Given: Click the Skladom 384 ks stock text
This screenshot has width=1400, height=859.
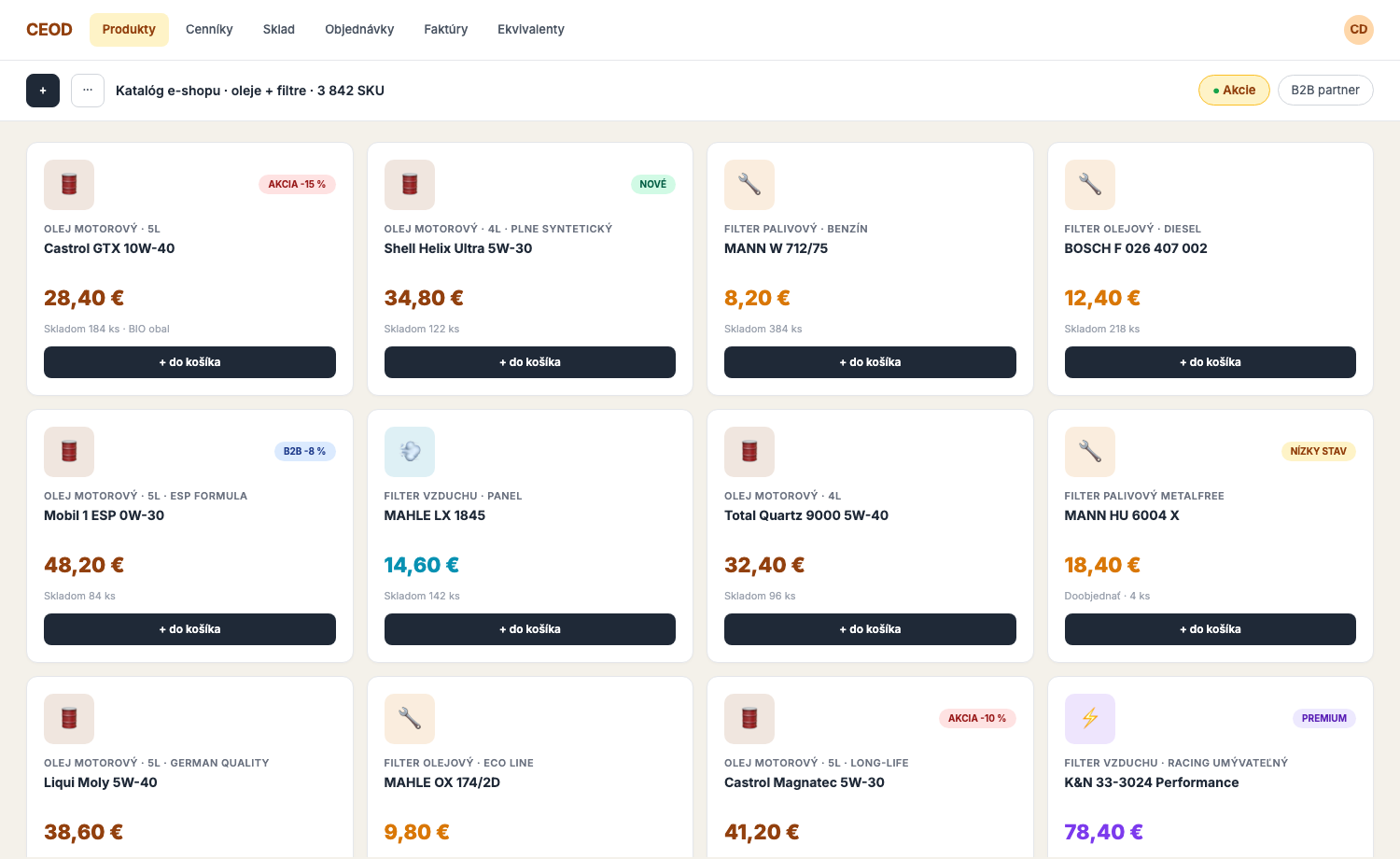Looking at the screenshot, I should point(763,329).
